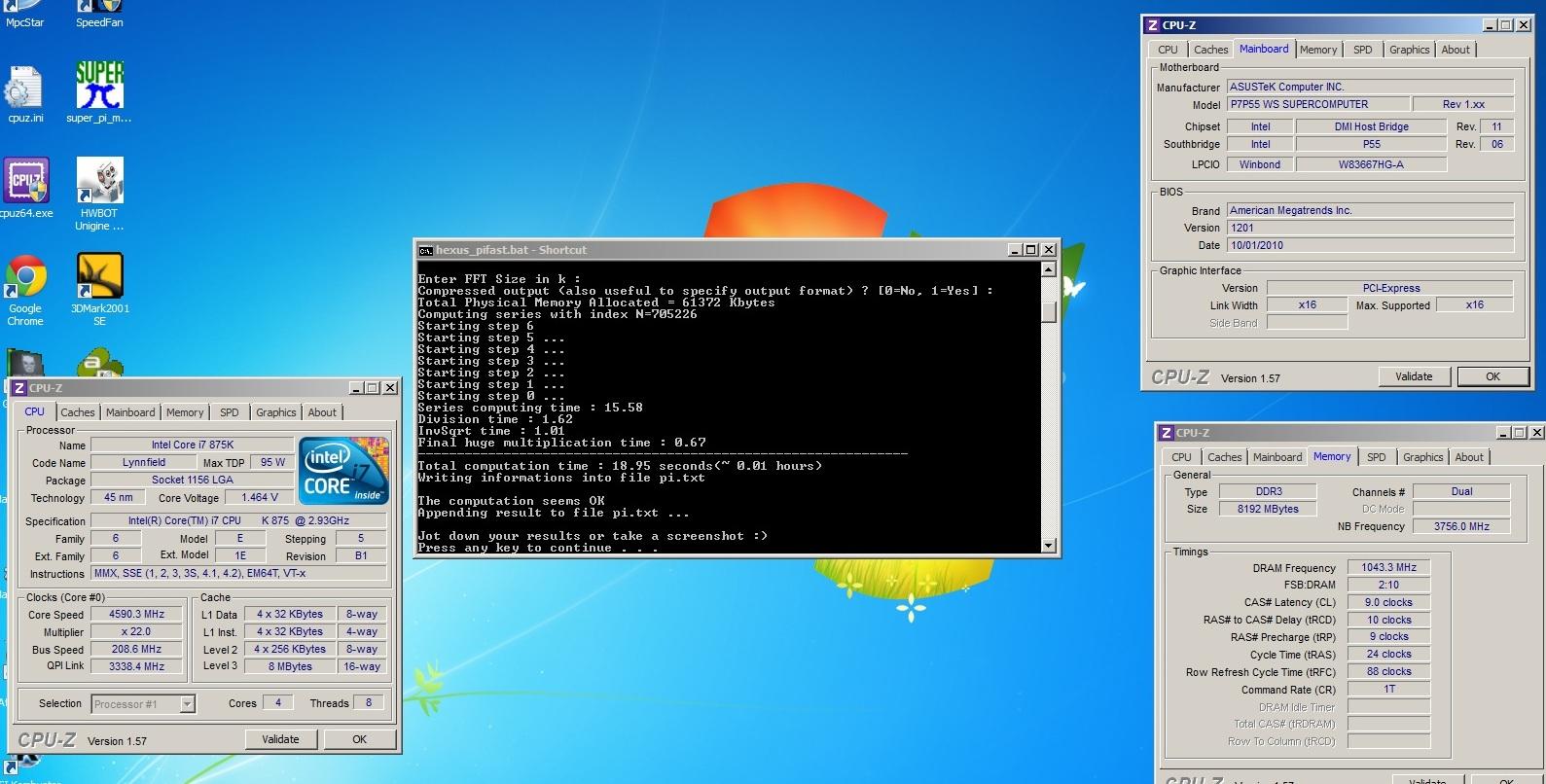Open the MpcStar desktop shortcut
The height and width of the screenshot is (784, 1546).
pos(24,15)
